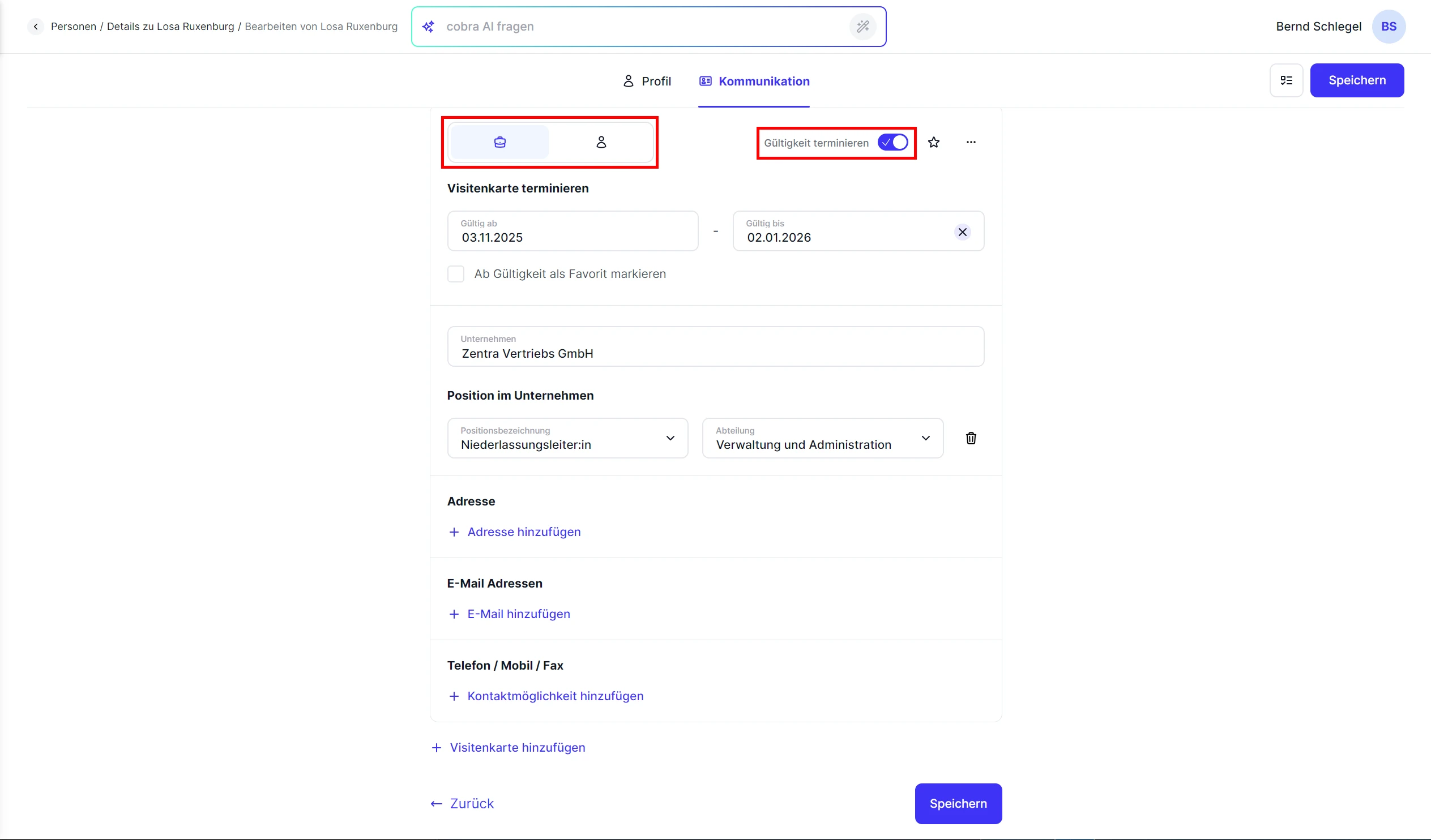This screenshot has height=840, width=1431.
Task: Open Bernd Schlegel user avatar menu
Action: [x=1388, y=27]
